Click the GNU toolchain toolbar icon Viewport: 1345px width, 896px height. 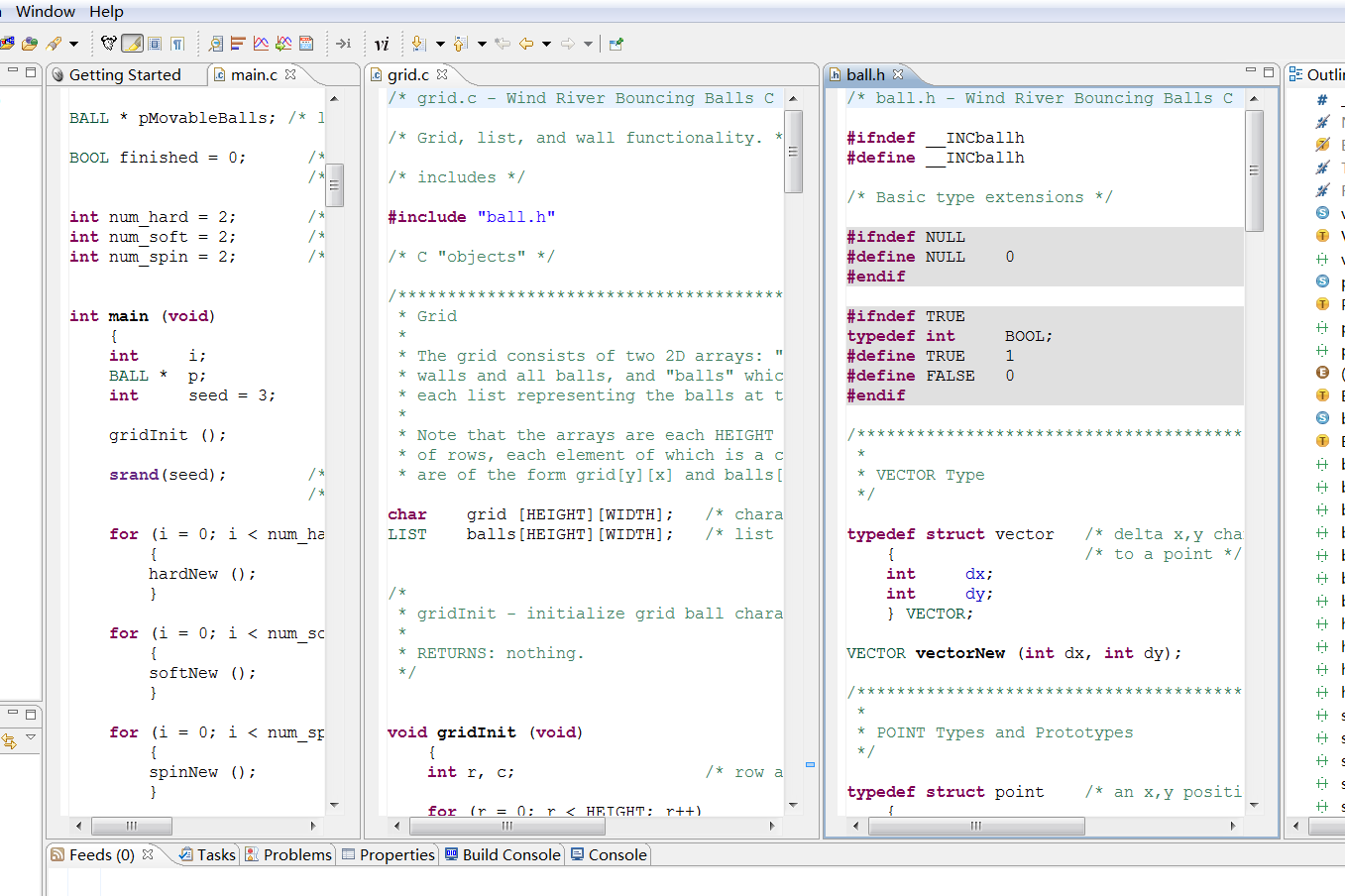tap(108, 43)
